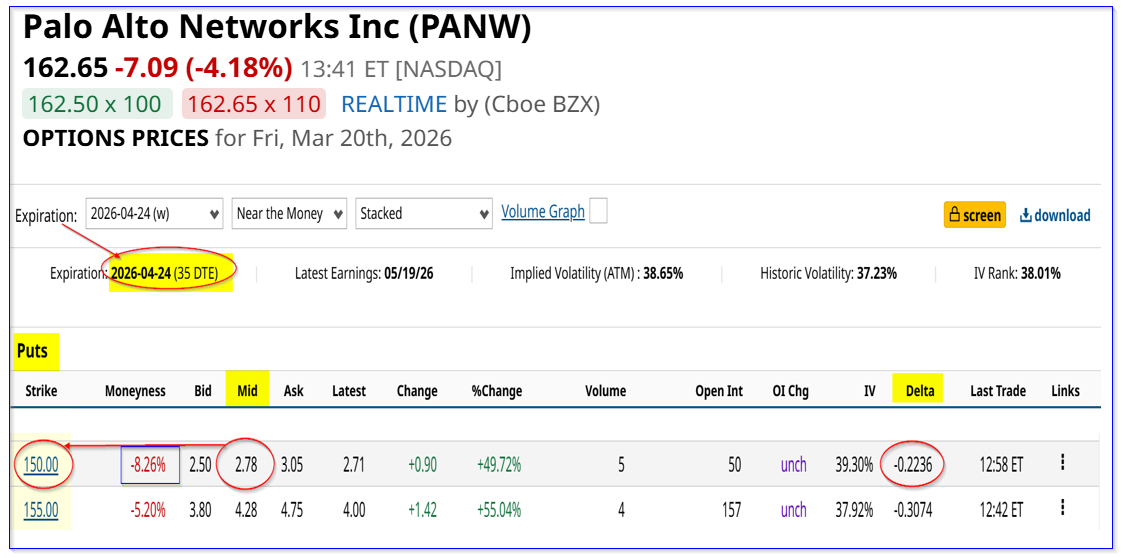Sort by Moneyness column header

pyautogui.click(x=135, y=391)
